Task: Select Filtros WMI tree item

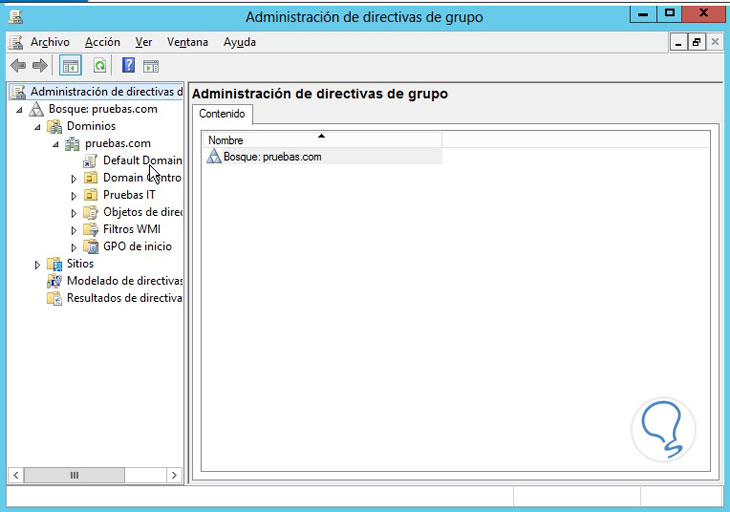Action: click(x=132, y=229)
